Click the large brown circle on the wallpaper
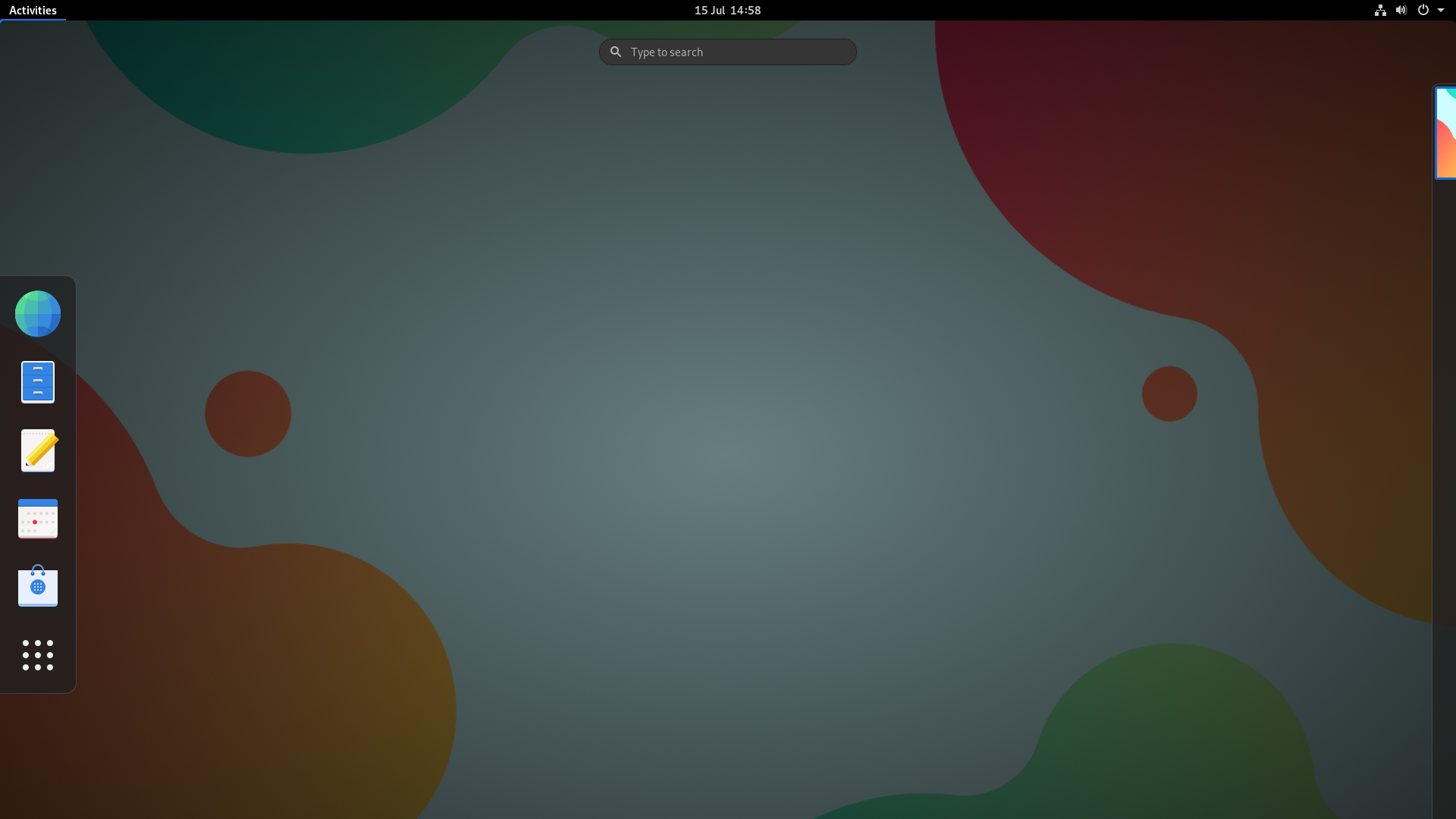 pos(248,413)
